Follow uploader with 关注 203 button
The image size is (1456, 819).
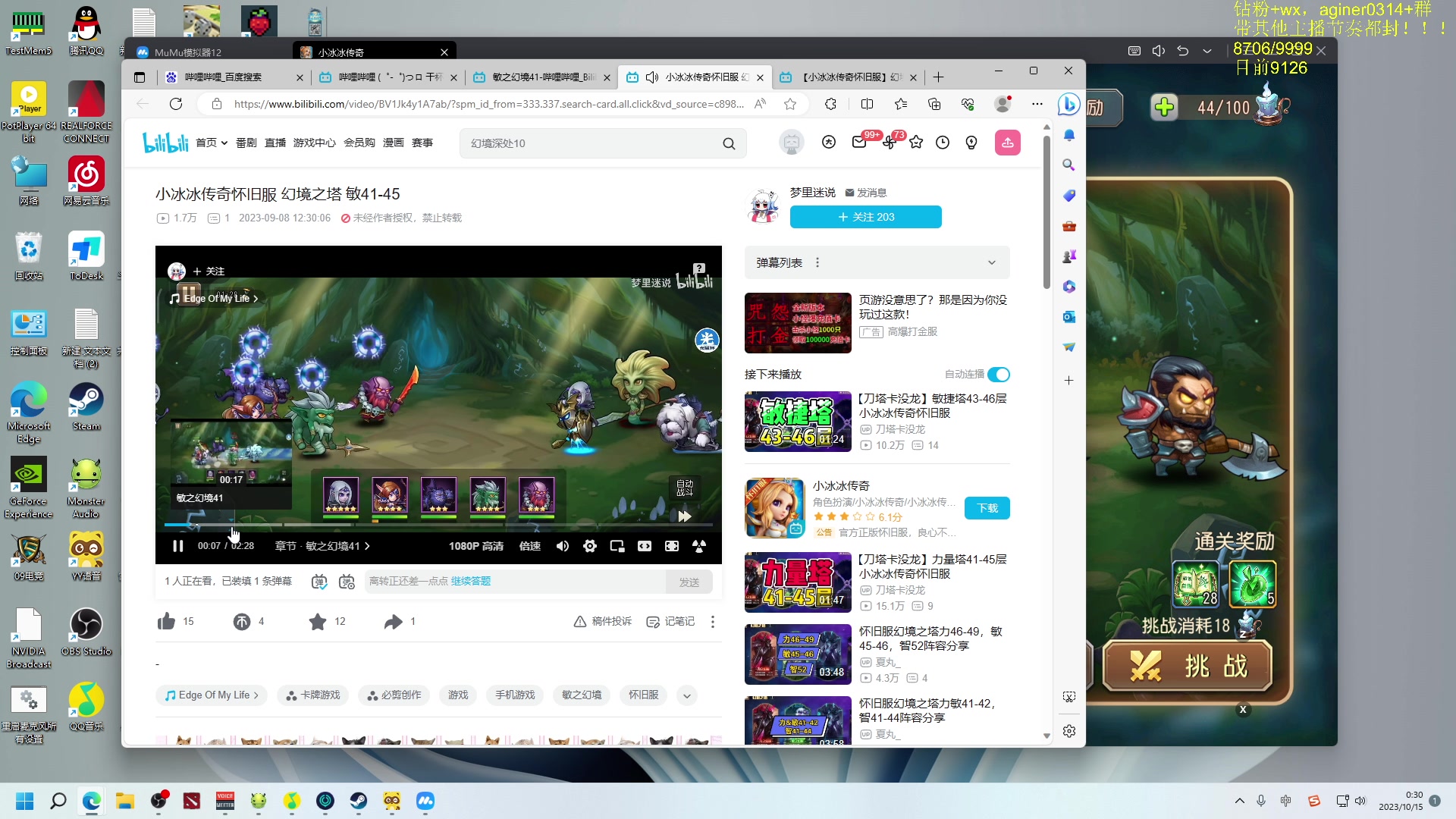pos(866,217)
